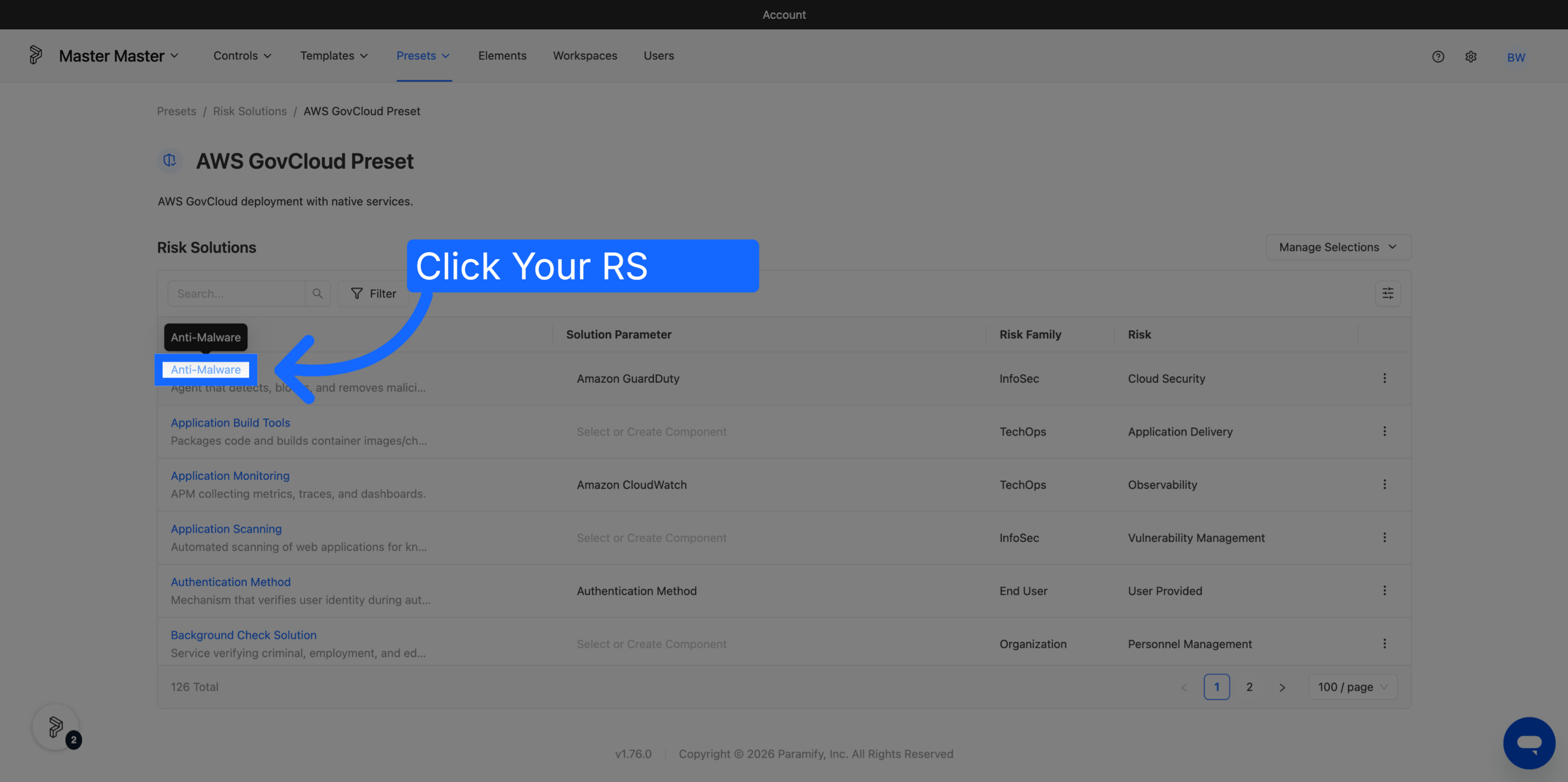Open the Application Build Tools link
Image resolution: width=1568 pixels, height=782 pixels.
pos(230,422)
